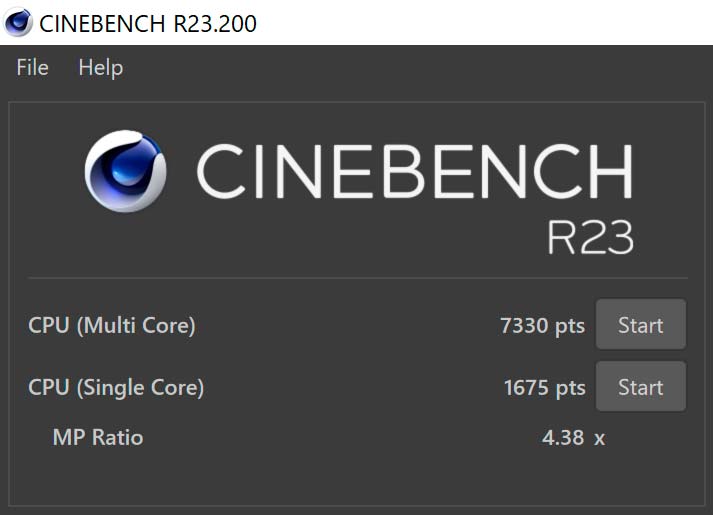Click the R23 version text under the logo

tap(590, 237)
